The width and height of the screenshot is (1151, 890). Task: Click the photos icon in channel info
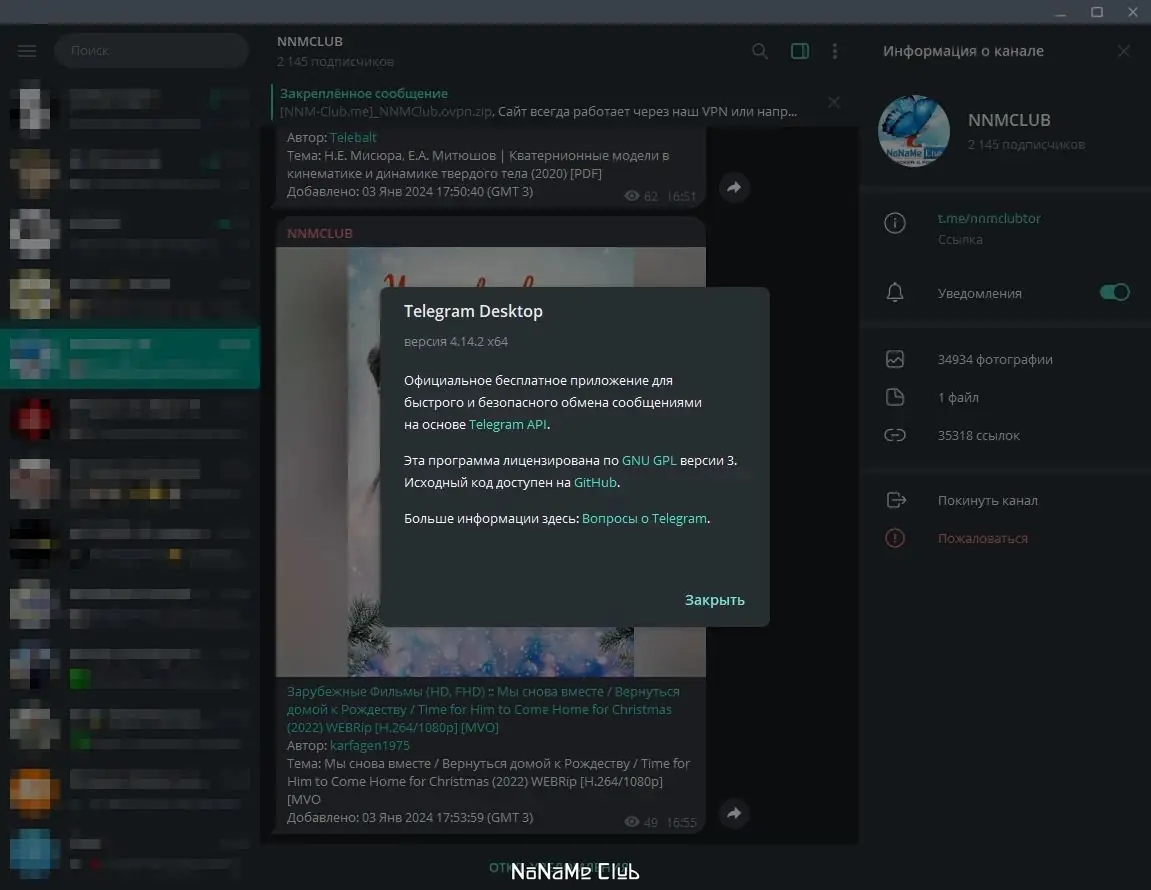tap(895, 359)
